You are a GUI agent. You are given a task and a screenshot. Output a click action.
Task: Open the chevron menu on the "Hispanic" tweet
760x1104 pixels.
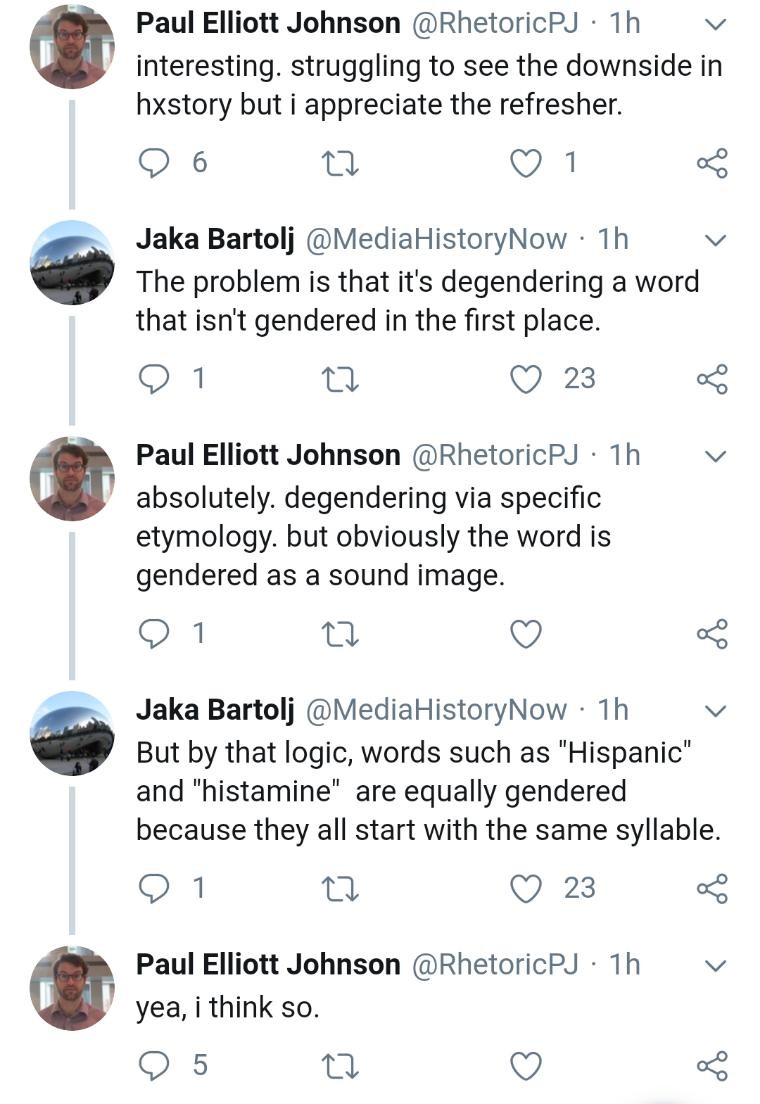tap(716, 711)
